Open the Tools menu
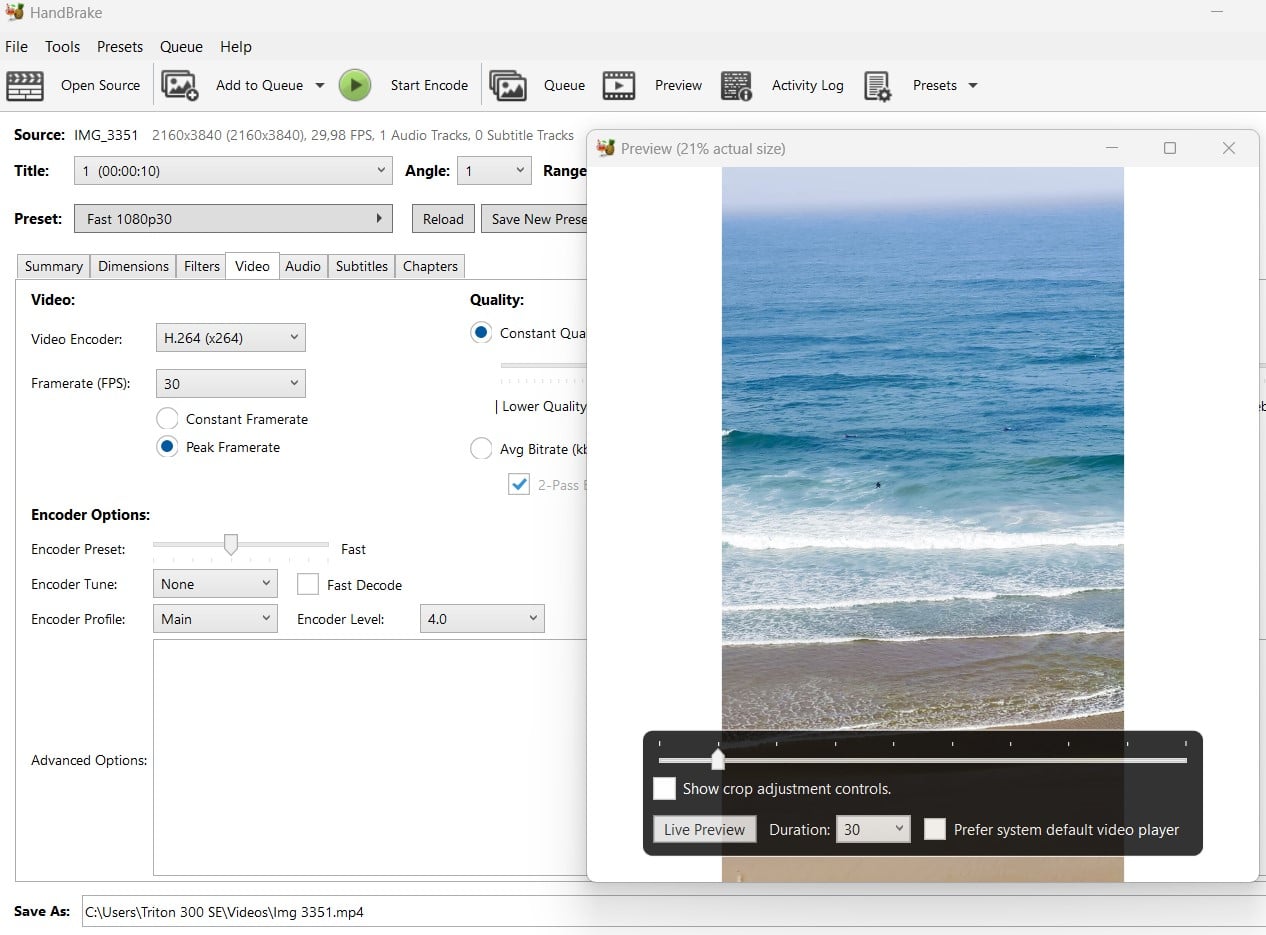This screenshot has height=935, width=1266. pyautogui.click(x=62, y=47)
